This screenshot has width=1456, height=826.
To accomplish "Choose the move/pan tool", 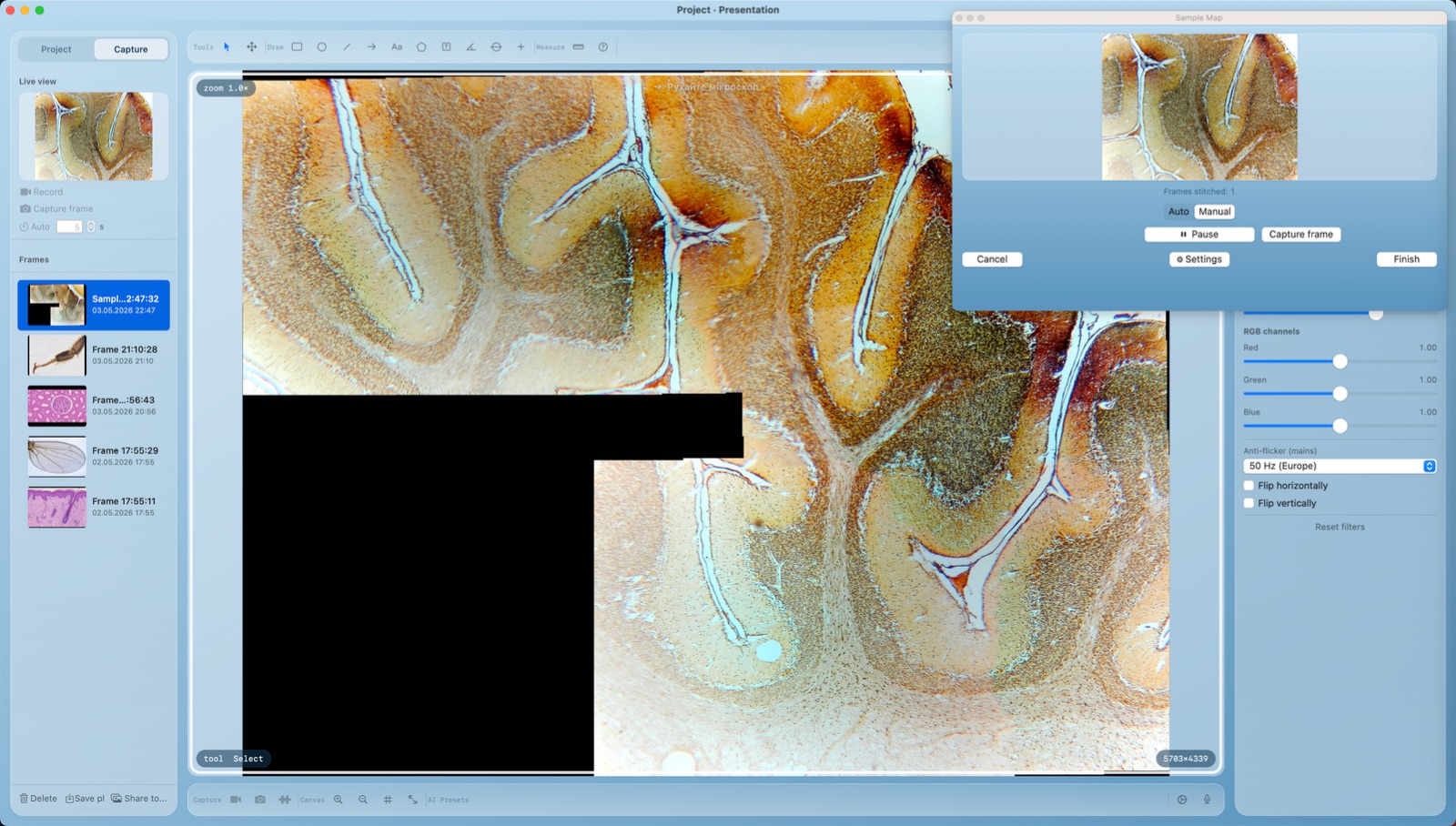I will [x=251, y=47].
